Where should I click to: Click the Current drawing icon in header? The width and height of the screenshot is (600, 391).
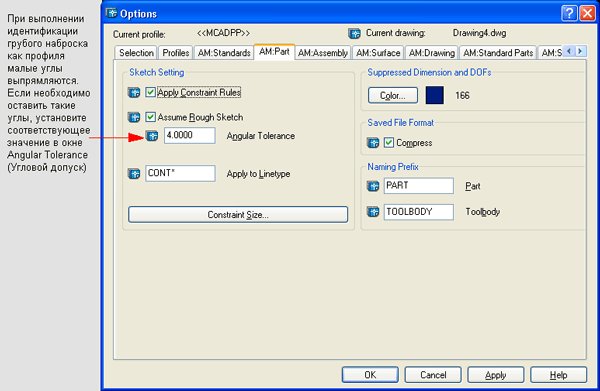pyautogui.click(x=354, y=34)
